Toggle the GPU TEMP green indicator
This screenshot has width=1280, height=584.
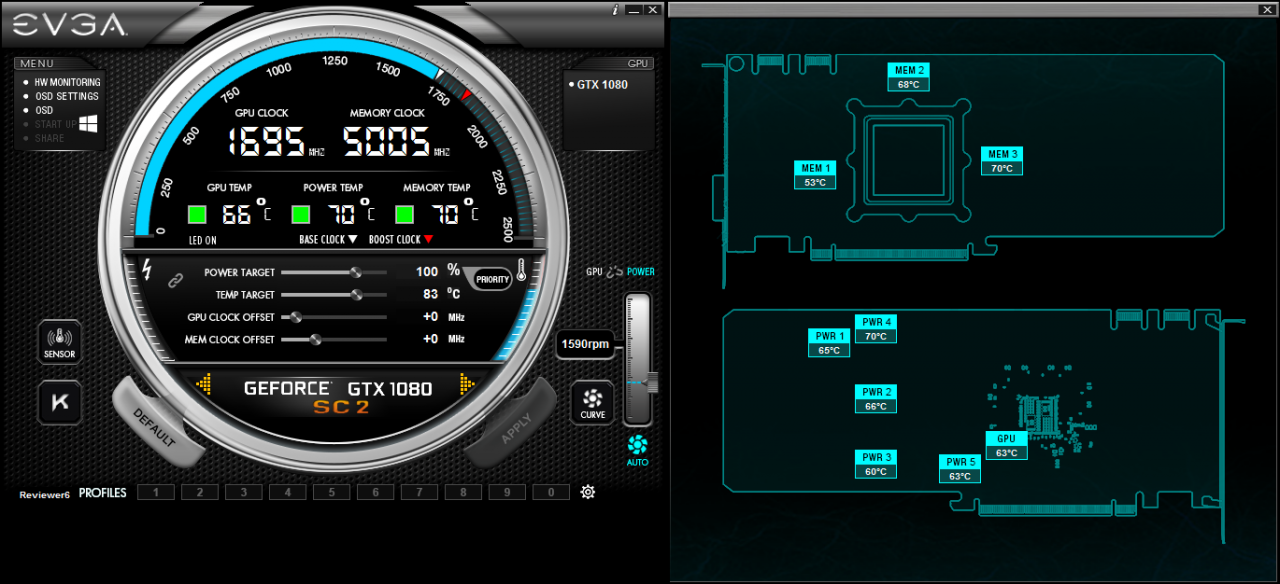tap(197, 214)
